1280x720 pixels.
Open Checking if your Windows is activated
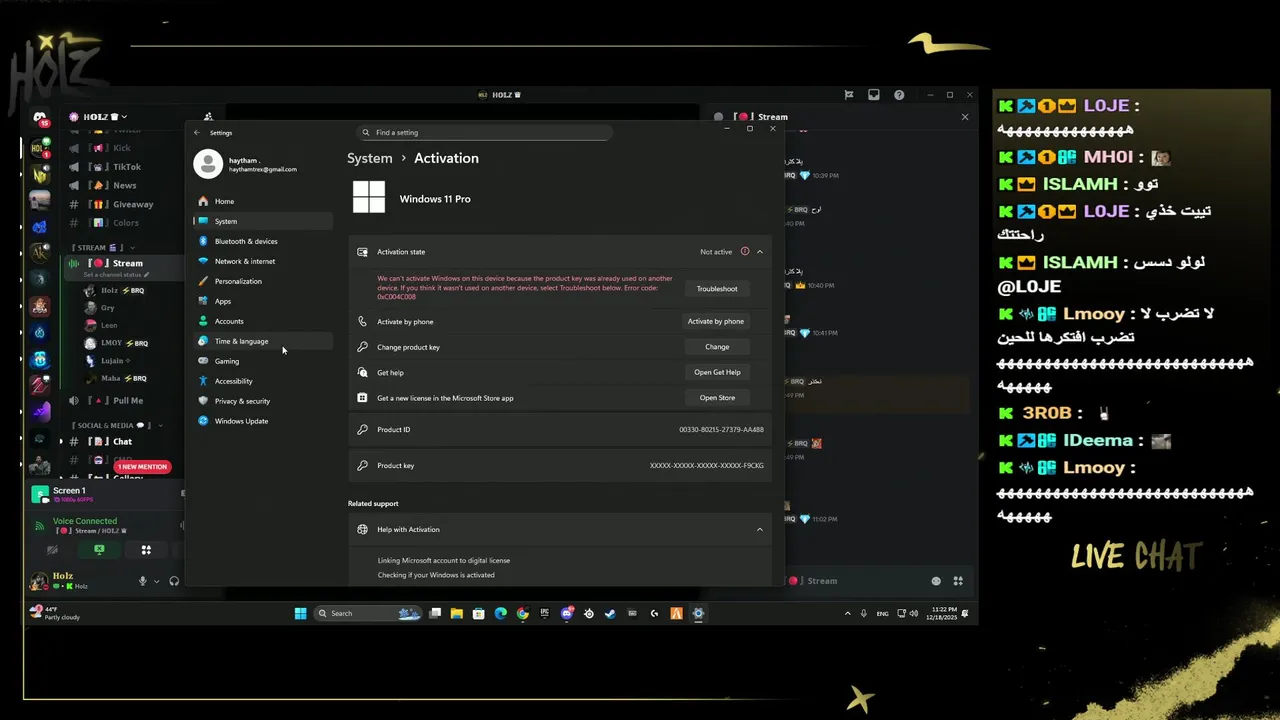click(436, 575)
